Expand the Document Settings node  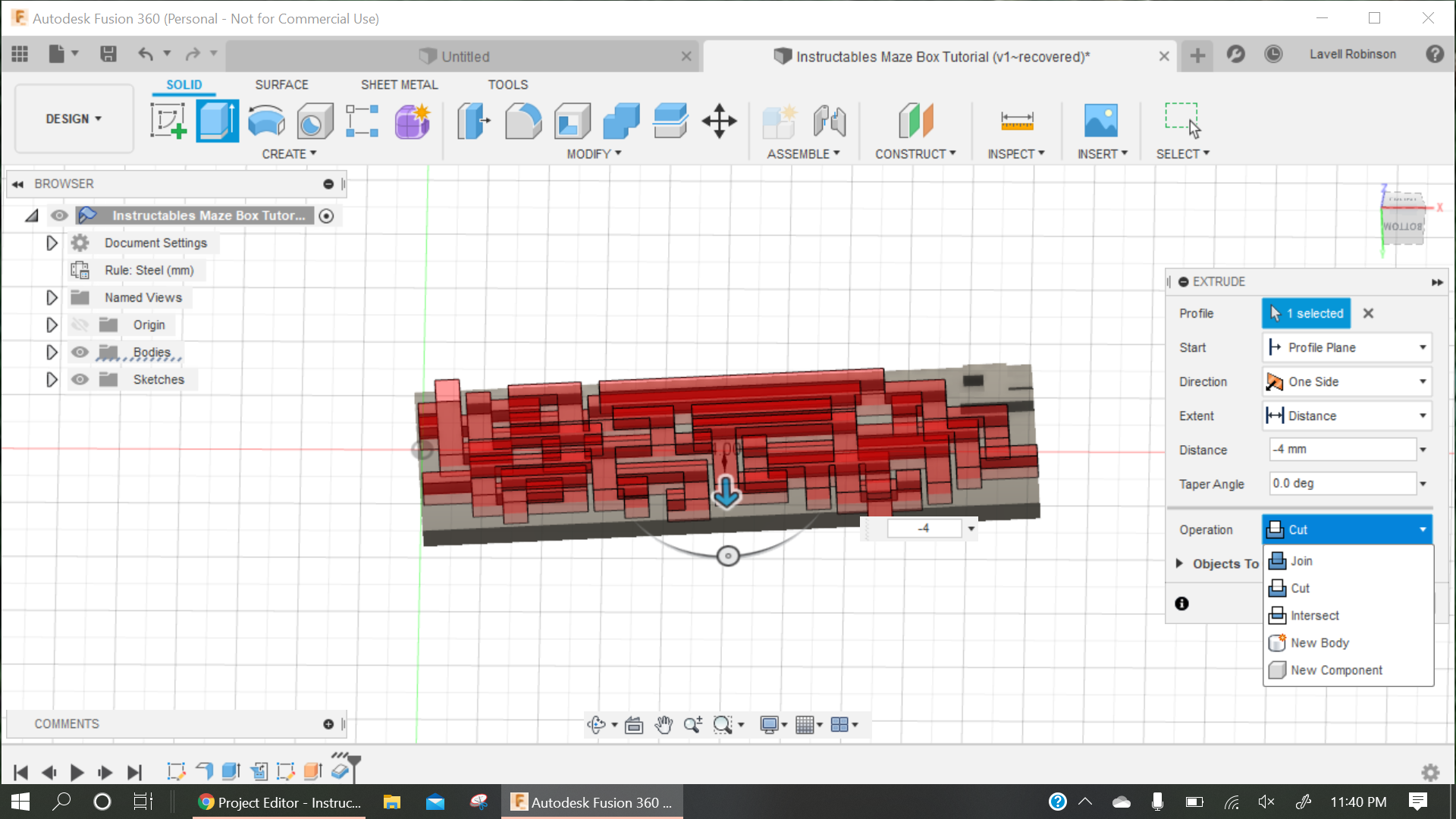pyautogui.click(x=52, y=243)
